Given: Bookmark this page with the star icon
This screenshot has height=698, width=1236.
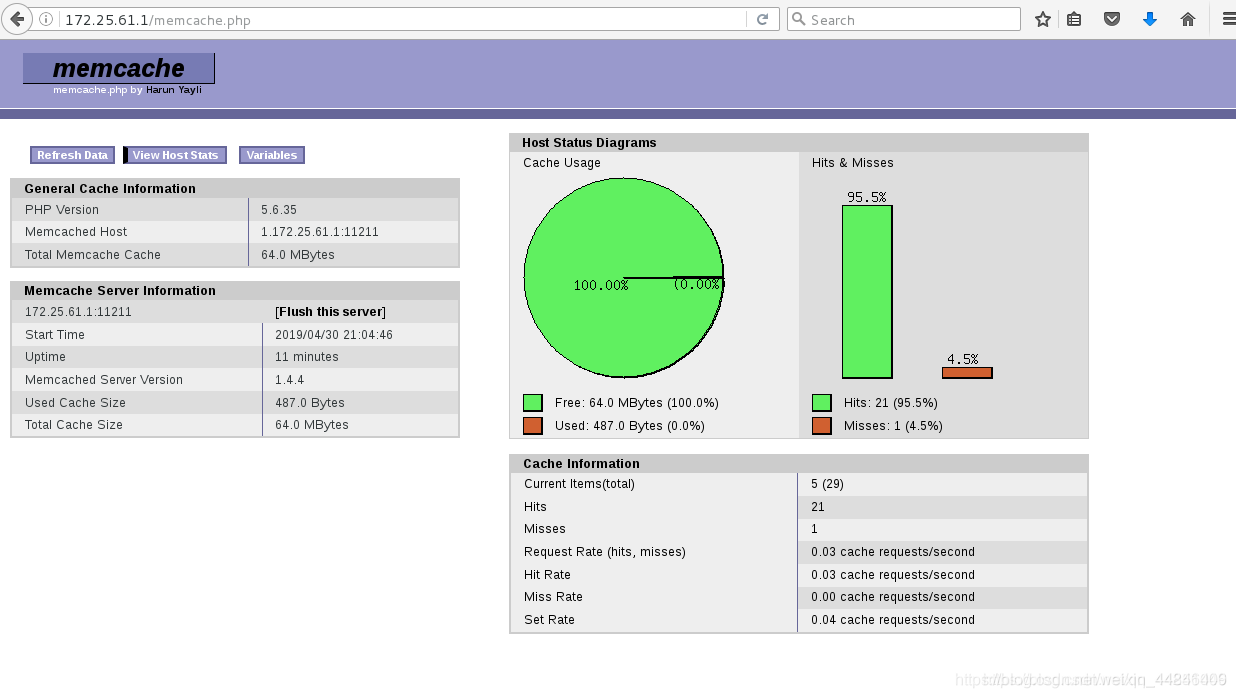Looking at the screenshot, I should pyautogui.click(x=1043, y=19).
